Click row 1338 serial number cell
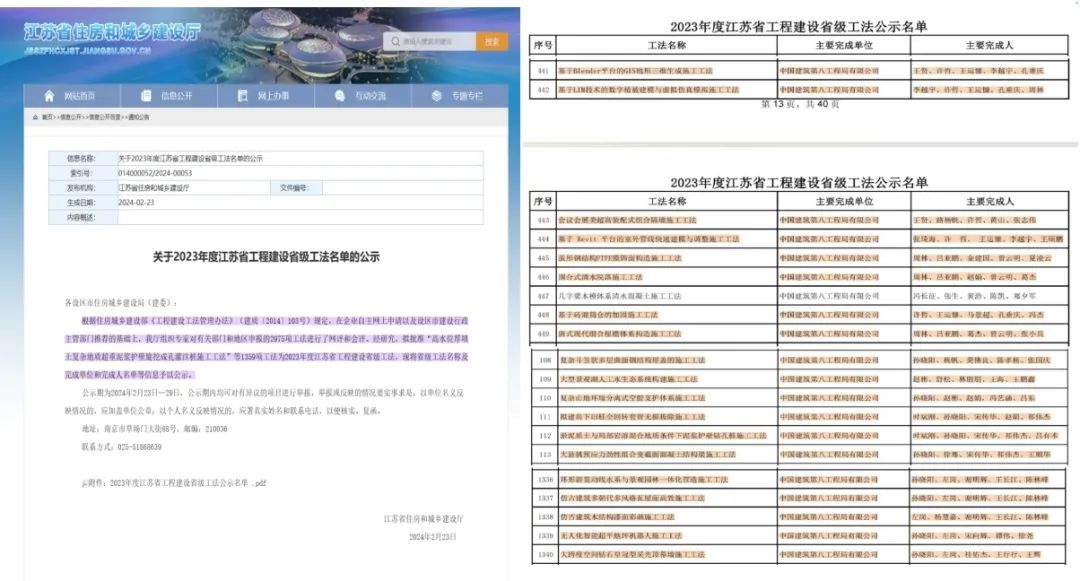 point(545,516)
